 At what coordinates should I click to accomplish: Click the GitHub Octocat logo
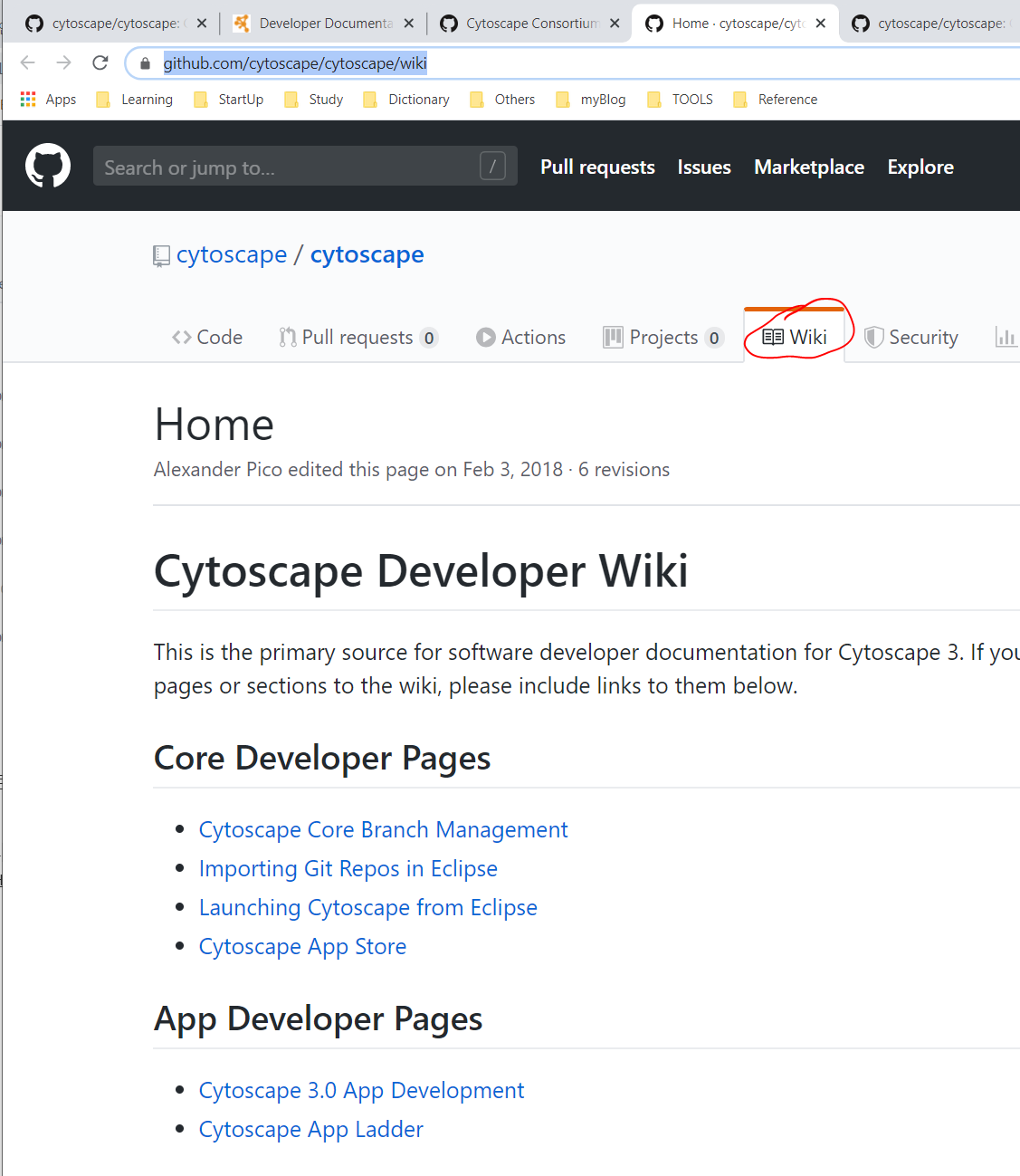48,166
